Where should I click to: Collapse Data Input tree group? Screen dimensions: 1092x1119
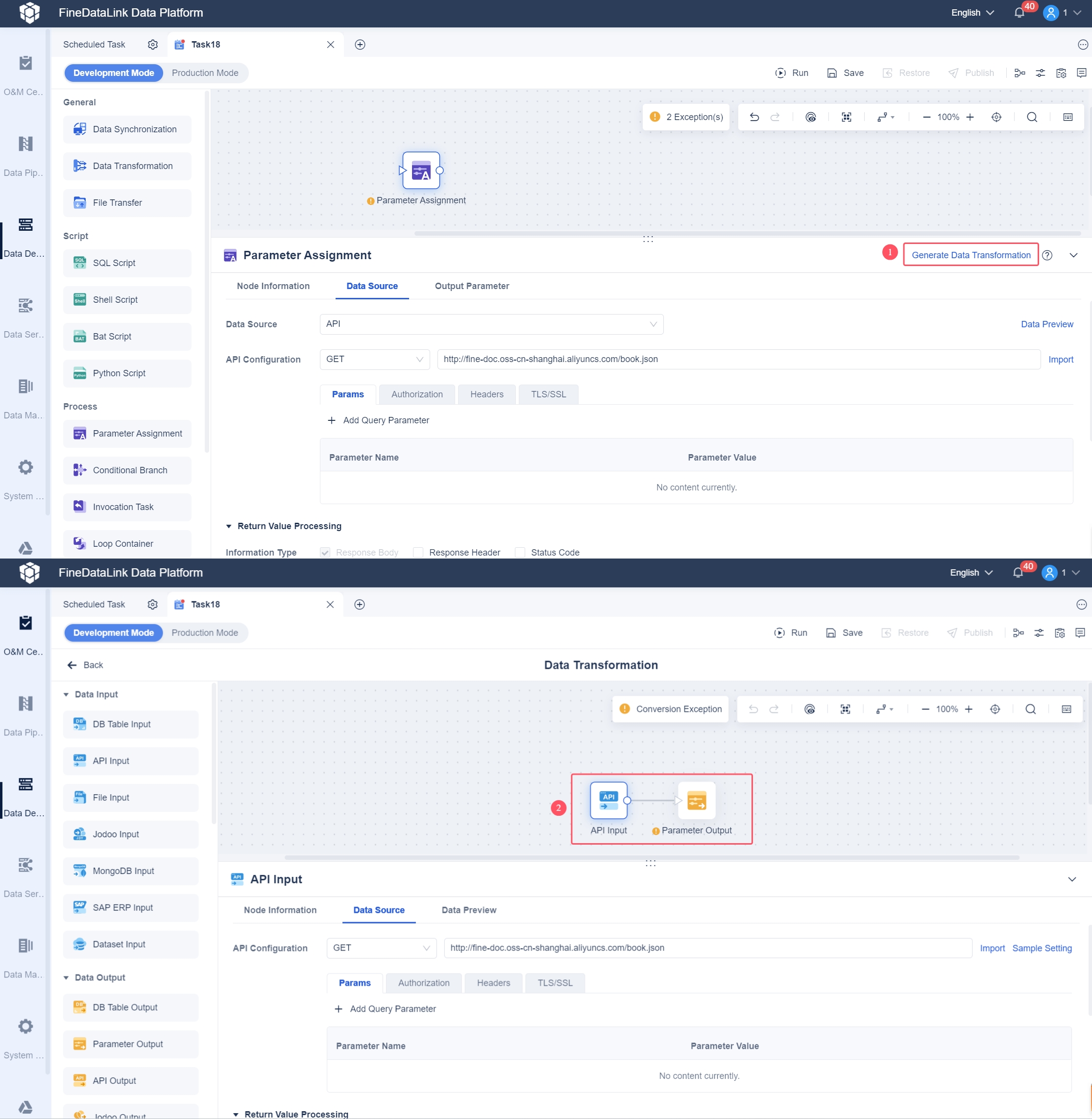click(x=66, y=694)
